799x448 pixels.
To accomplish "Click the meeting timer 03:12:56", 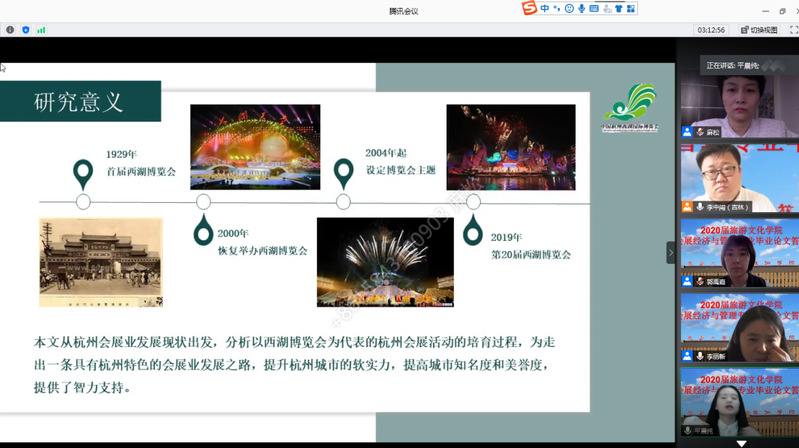I will (x=711, y=30).
